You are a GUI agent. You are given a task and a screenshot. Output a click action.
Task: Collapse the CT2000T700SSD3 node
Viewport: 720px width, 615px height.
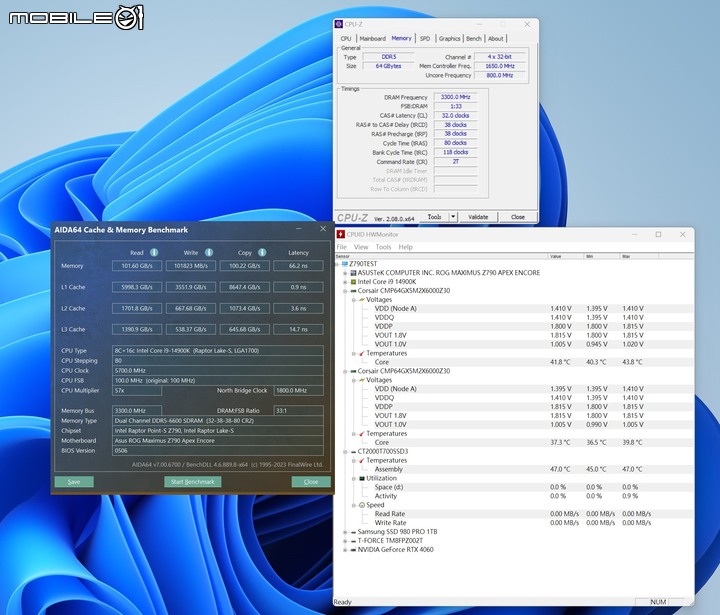click(345, 451)
